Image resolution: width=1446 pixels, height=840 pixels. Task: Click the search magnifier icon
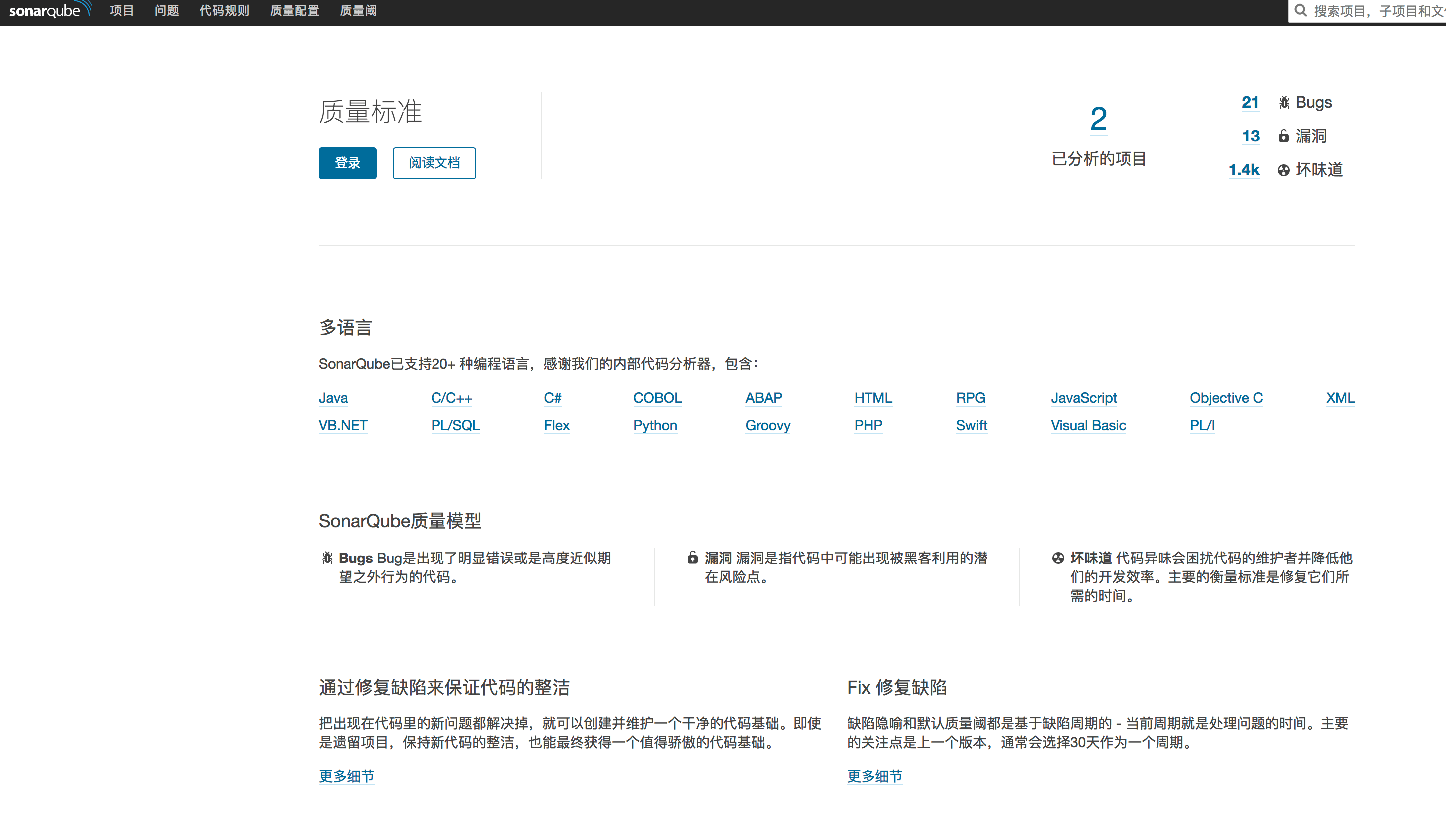[1301, 11]
